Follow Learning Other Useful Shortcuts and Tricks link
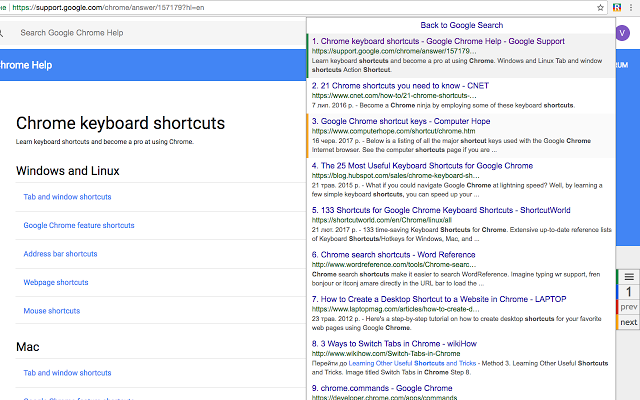 click(x=412, y=363)
